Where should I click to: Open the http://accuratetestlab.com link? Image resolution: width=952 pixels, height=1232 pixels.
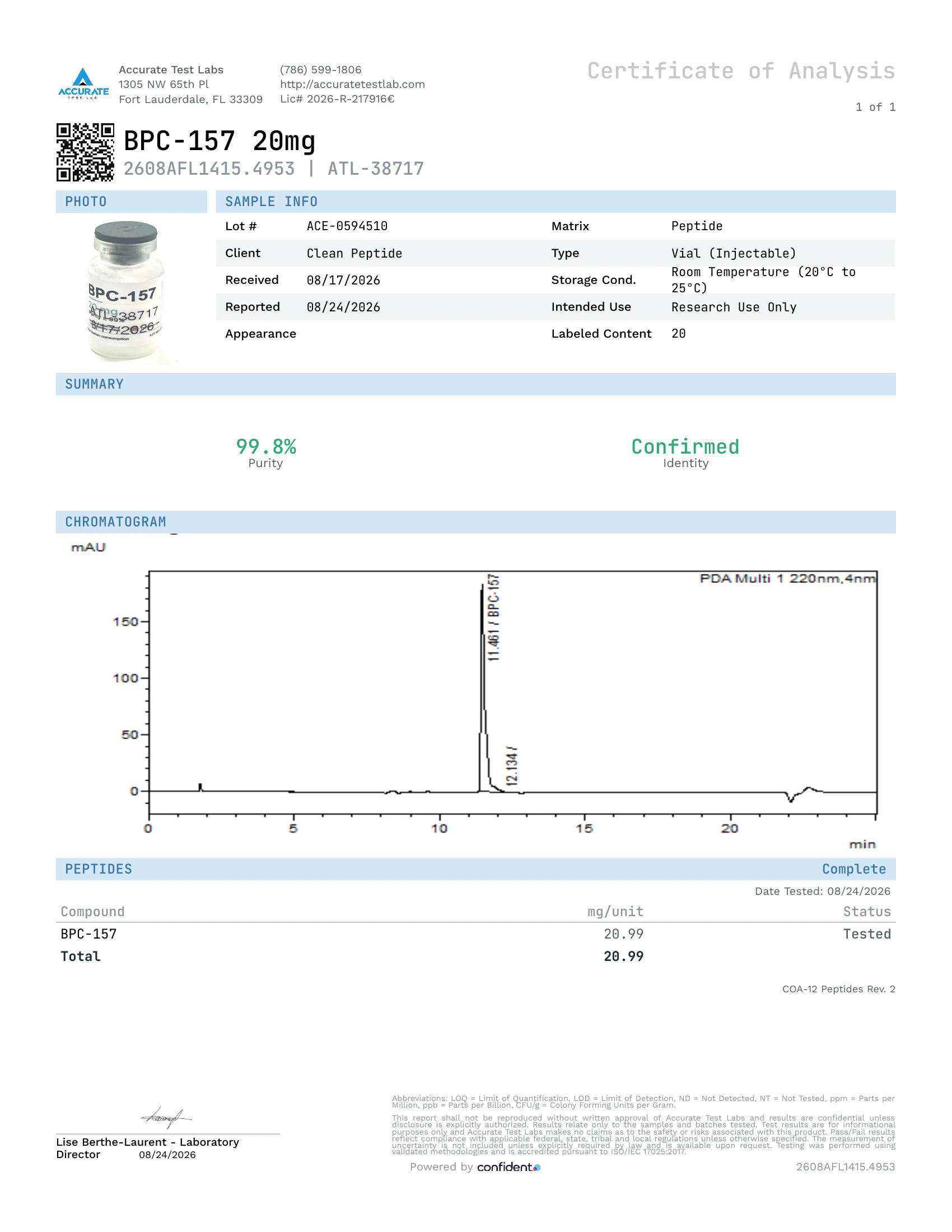(352, 84)
